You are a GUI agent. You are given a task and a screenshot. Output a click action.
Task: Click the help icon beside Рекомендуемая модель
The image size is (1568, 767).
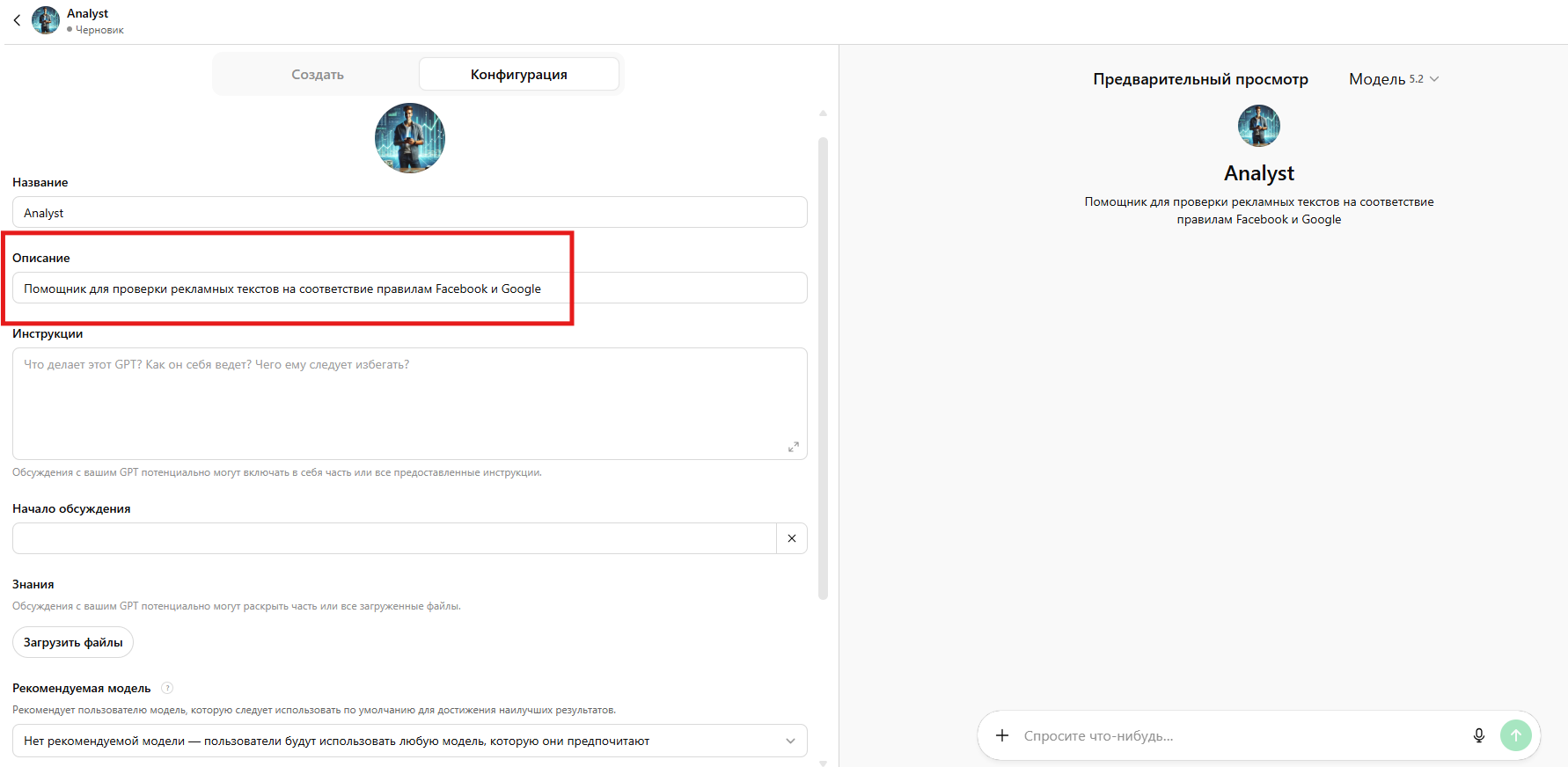click(x=167, y=688)
